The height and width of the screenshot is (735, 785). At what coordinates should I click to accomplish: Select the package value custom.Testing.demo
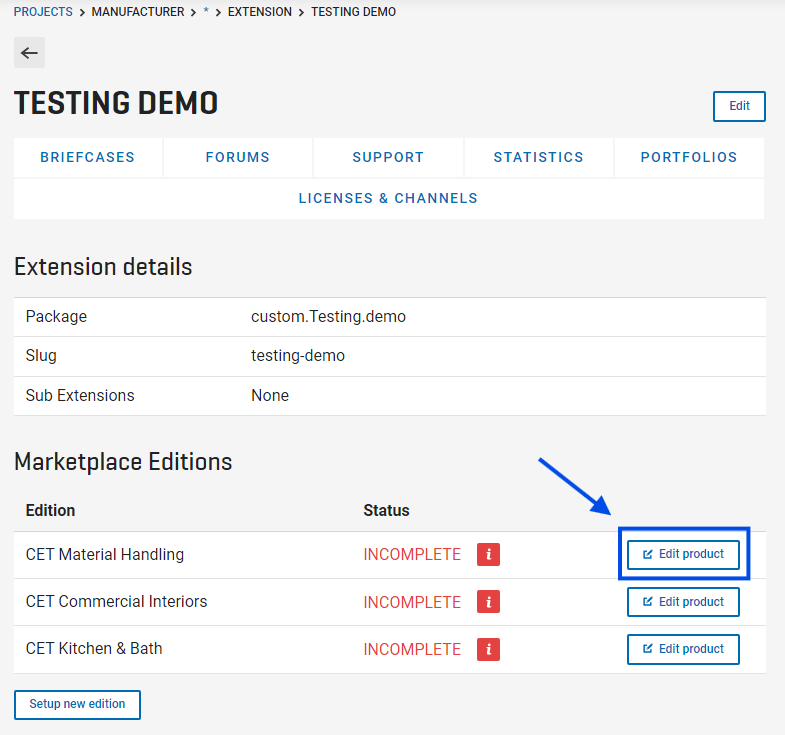(x=328, y=316)
